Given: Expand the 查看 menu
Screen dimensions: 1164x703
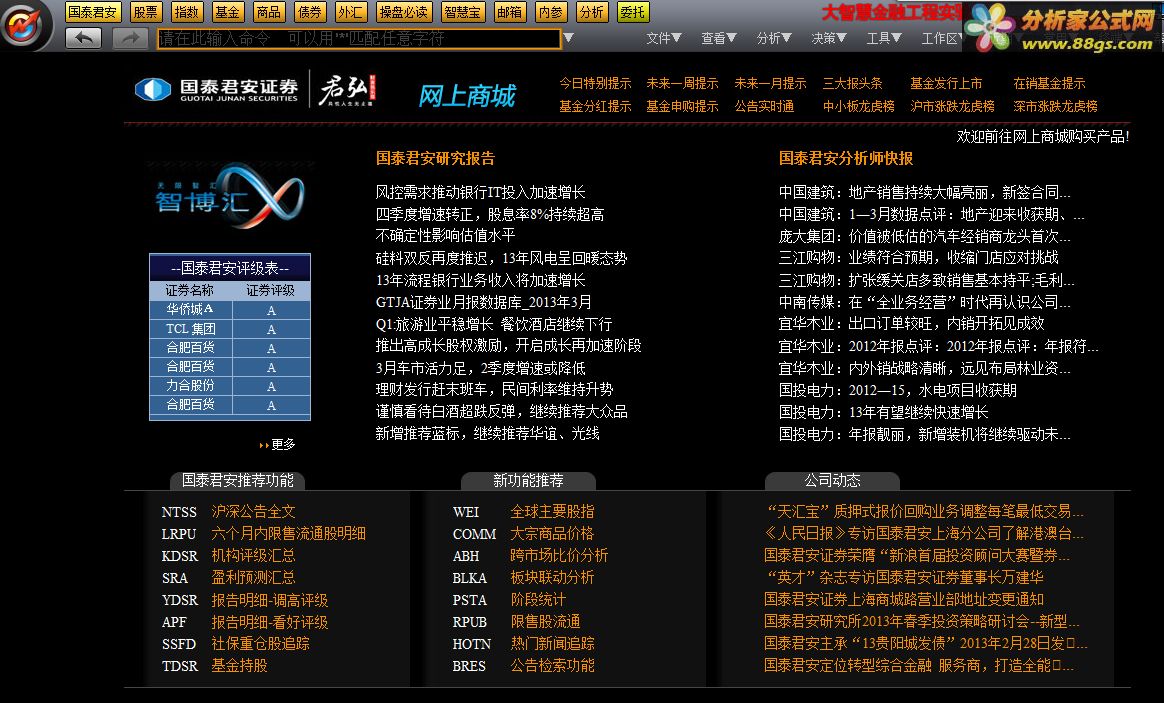Looking at the screenshot, I should coord(719,38).
